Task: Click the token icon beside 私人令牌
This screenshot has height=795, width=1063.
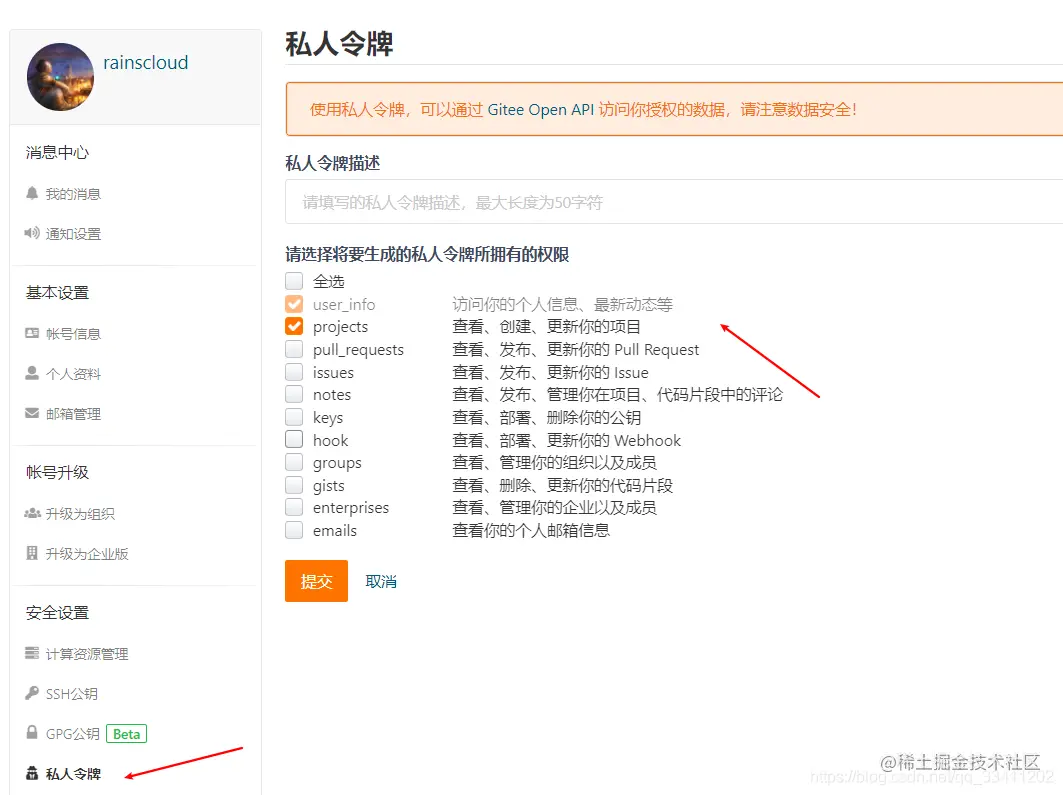Action: 32,773
